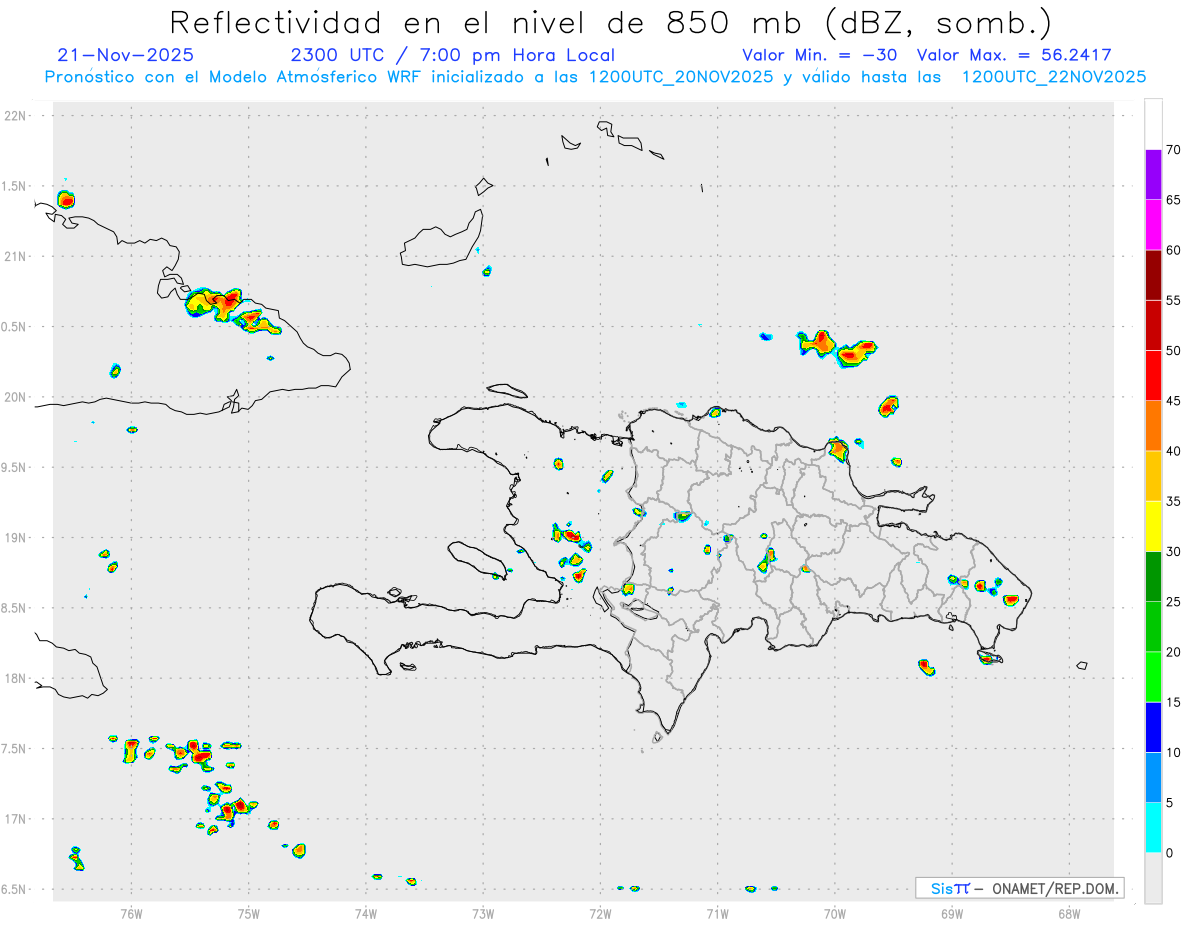Click the magenta 60-65 dBZ colorbar segment
Image resolution: width=1200 pixels, height=927 pixels.
(1153, 225)
